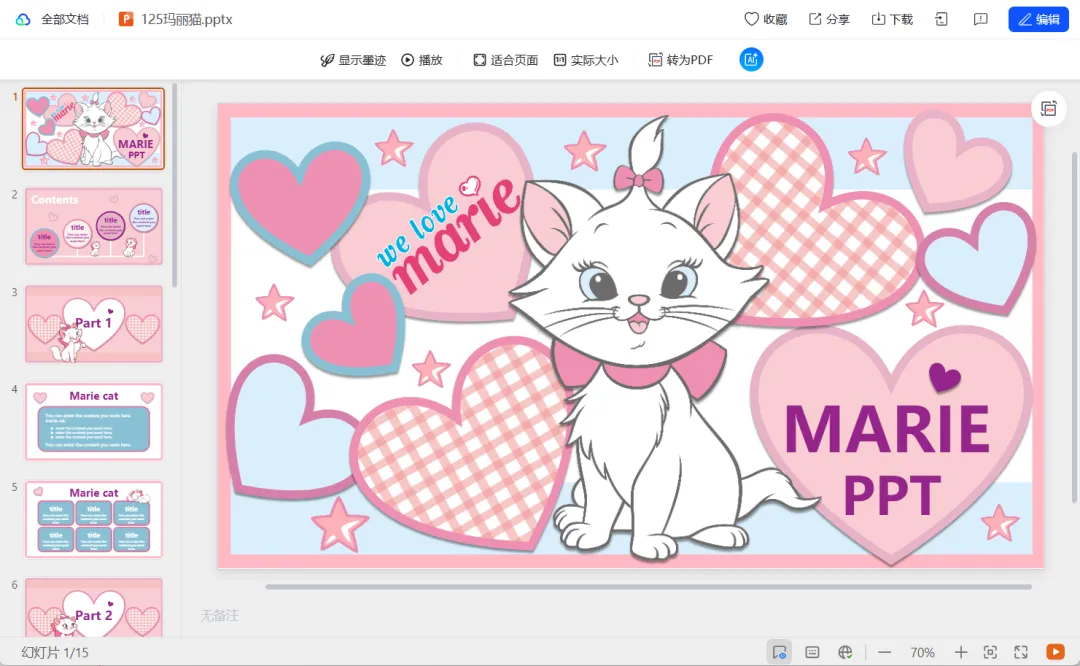Set view to 实际大小 actual size

pos(586,60)
